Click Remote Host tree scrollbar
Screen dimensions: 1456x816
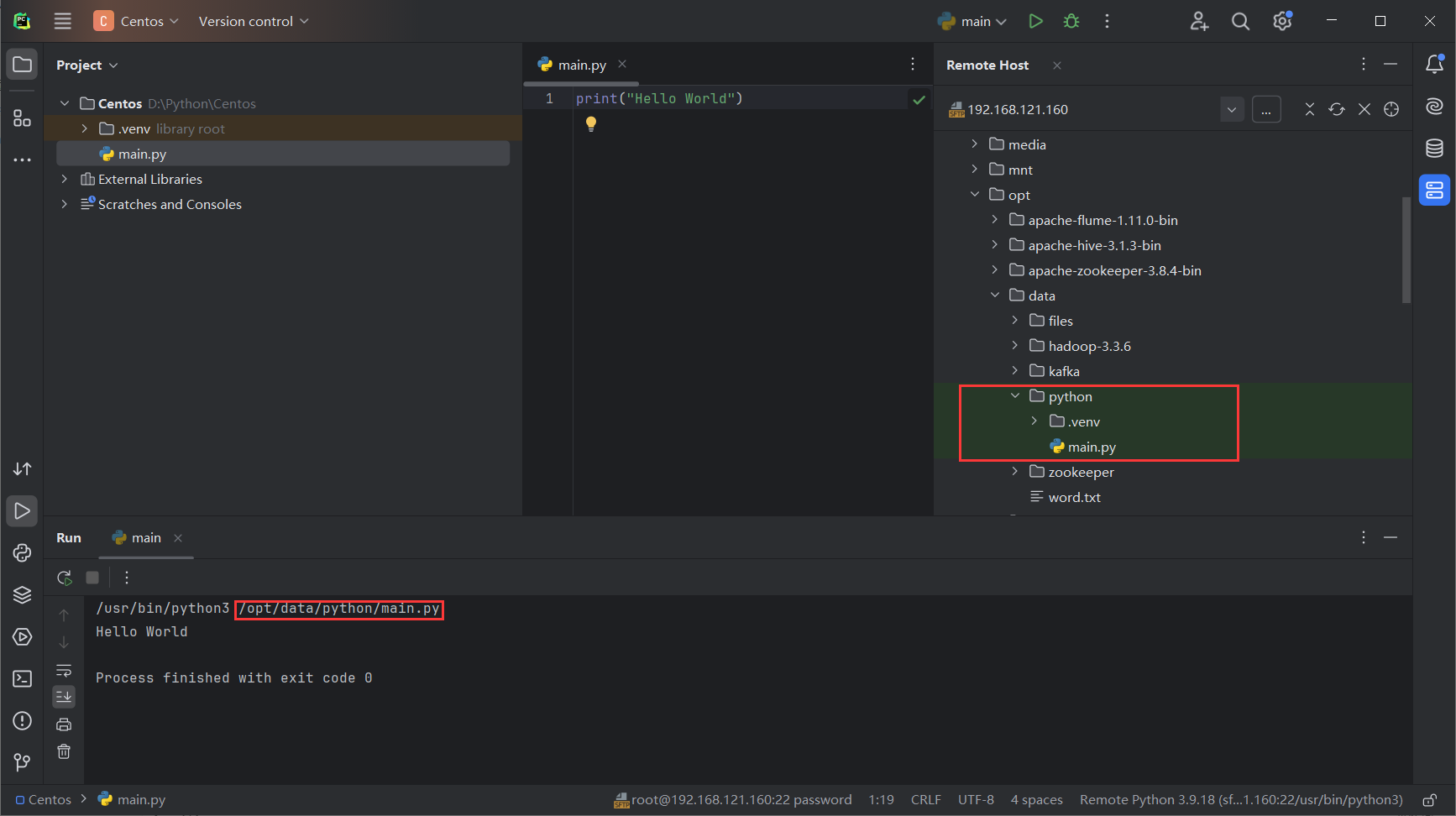pos(1406,250)
